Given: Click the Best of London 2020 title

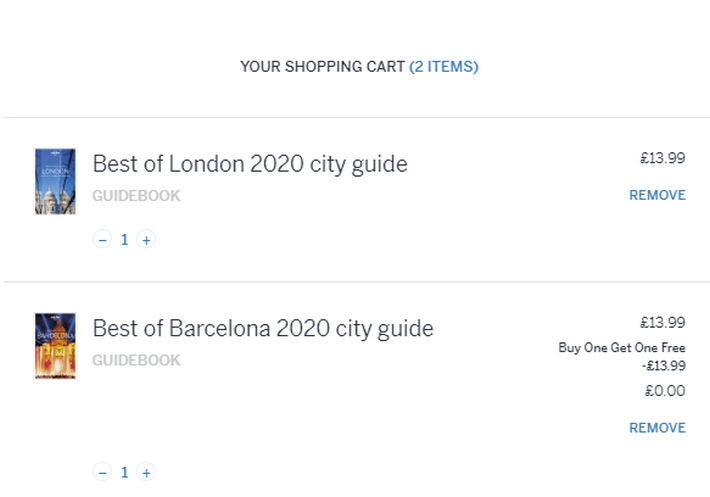Looking at the screenshot, I should coord(250,164).
